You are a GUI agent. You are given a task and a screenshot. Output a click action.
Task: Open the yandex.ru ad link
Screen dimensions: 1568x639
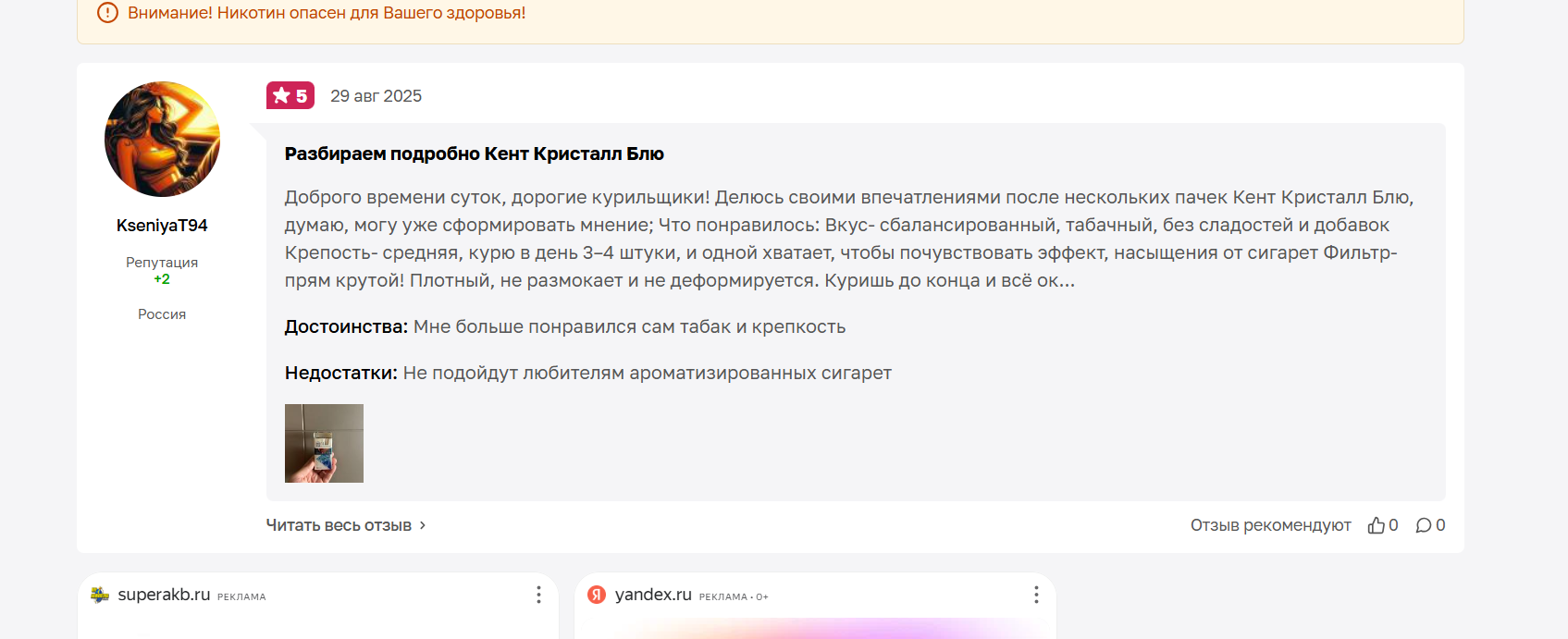pos(653,595)
